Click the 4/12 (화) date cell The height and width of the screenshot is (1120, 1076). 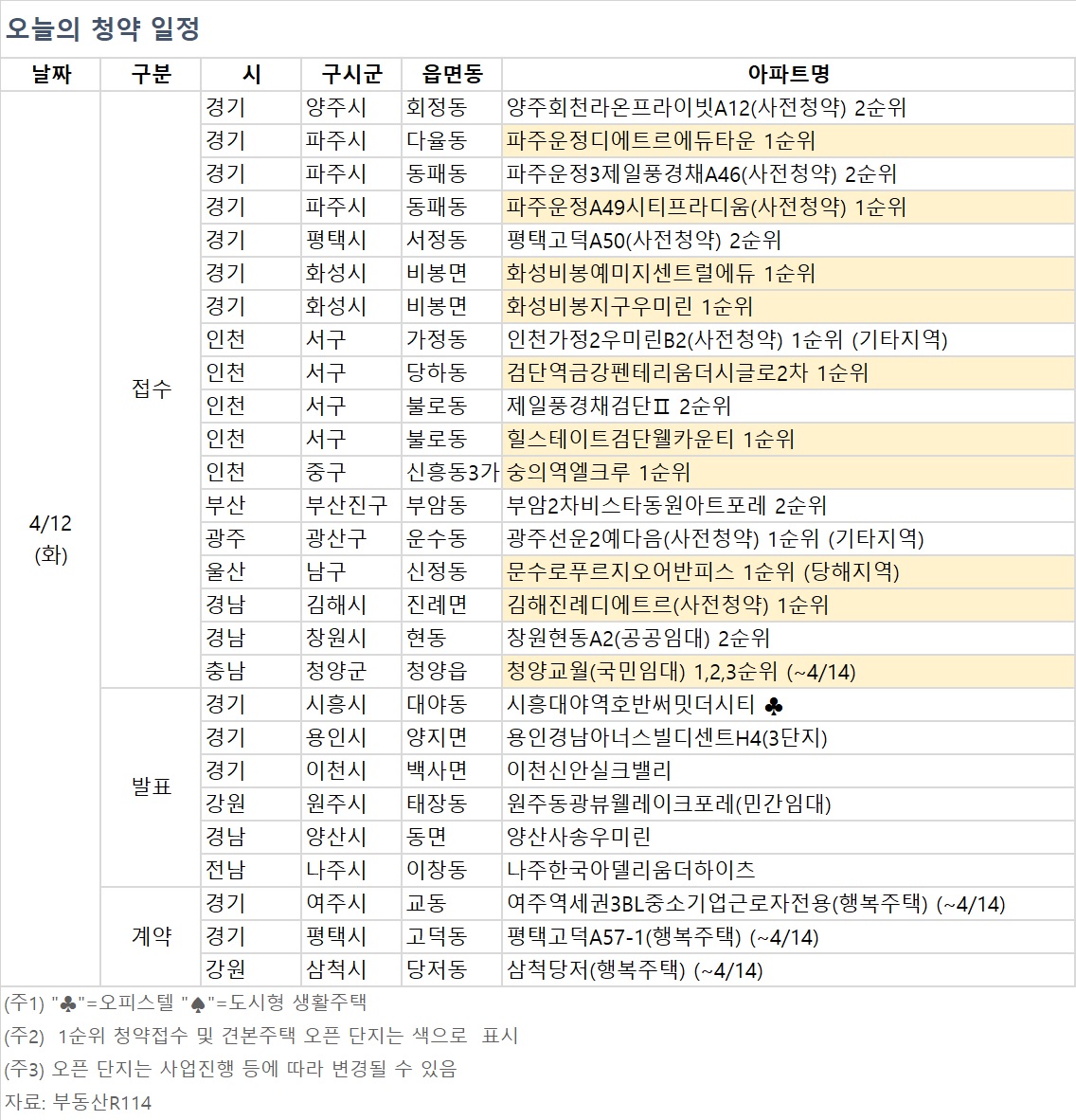[x=52, y=538]
